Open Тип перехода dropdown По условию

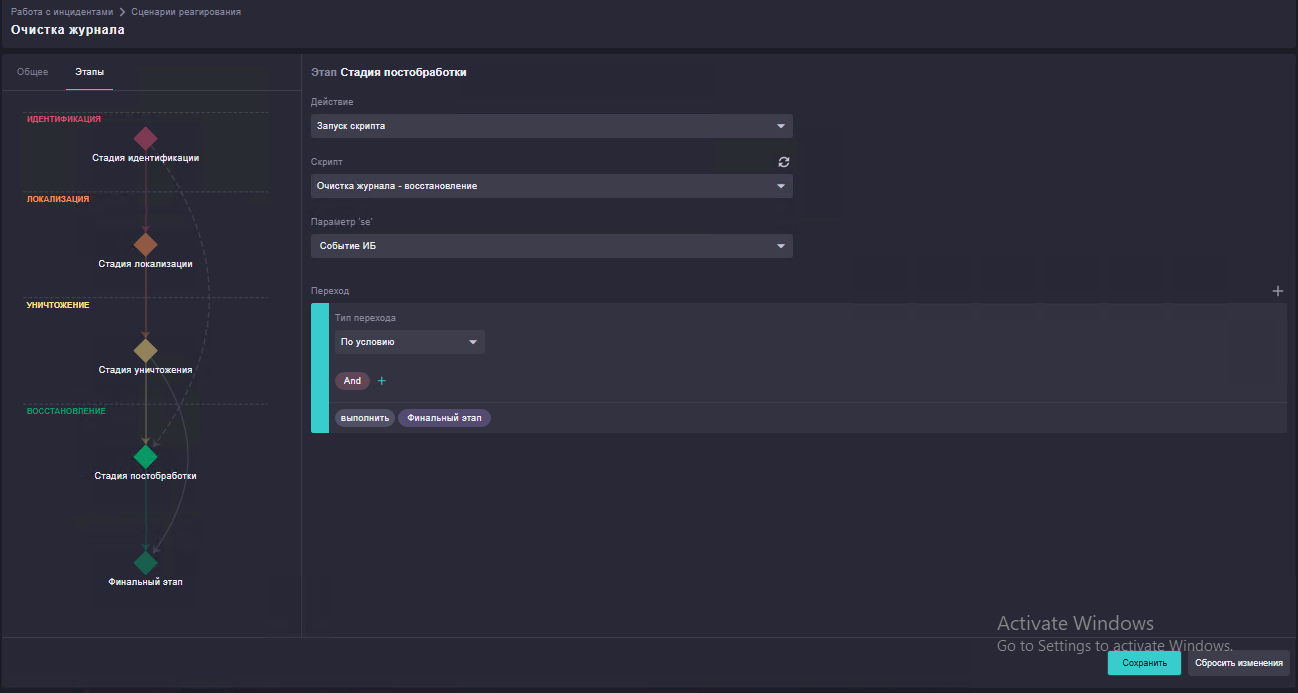pyautogui.click(x=410, y=342)
